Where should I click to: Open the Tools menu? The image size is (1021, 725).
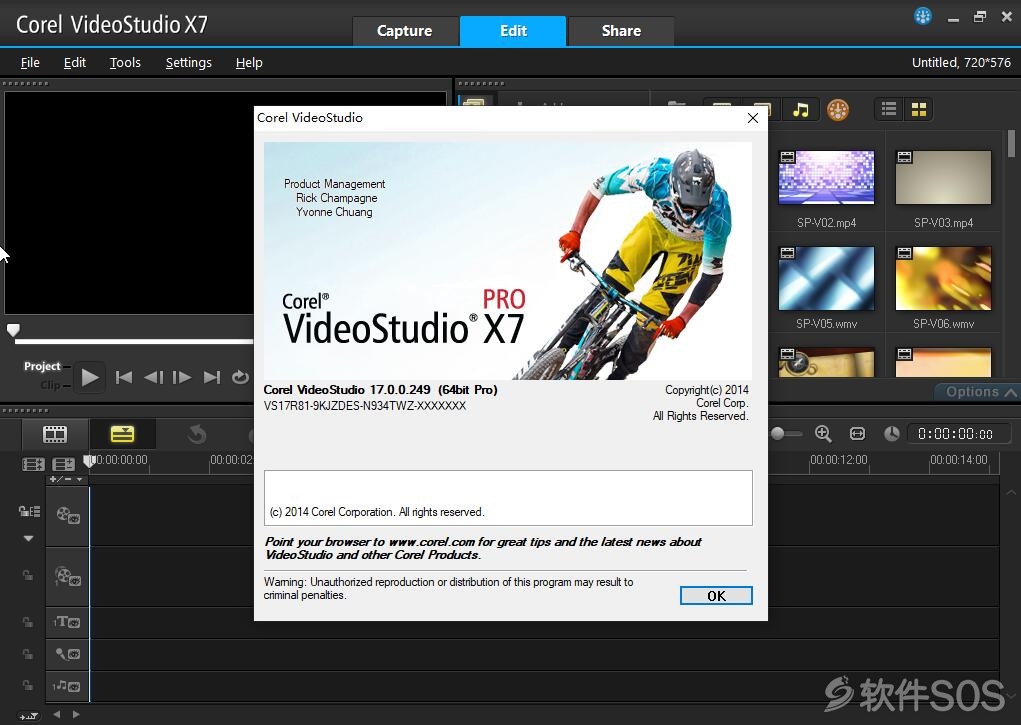[x=125, y=63]
